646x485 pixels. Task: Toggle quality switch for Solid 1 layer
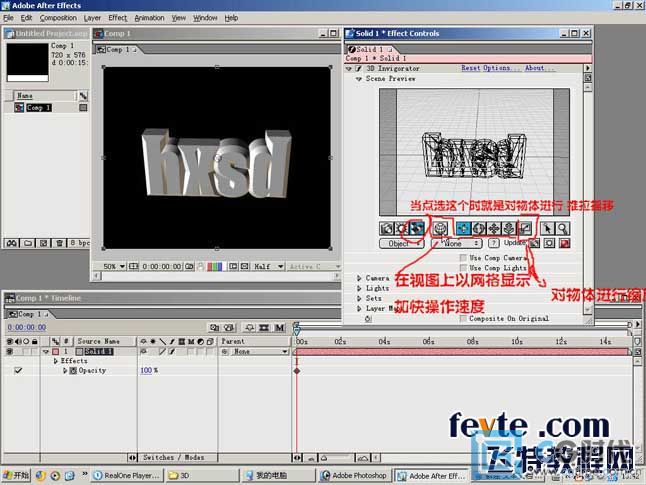click(163, 351)
